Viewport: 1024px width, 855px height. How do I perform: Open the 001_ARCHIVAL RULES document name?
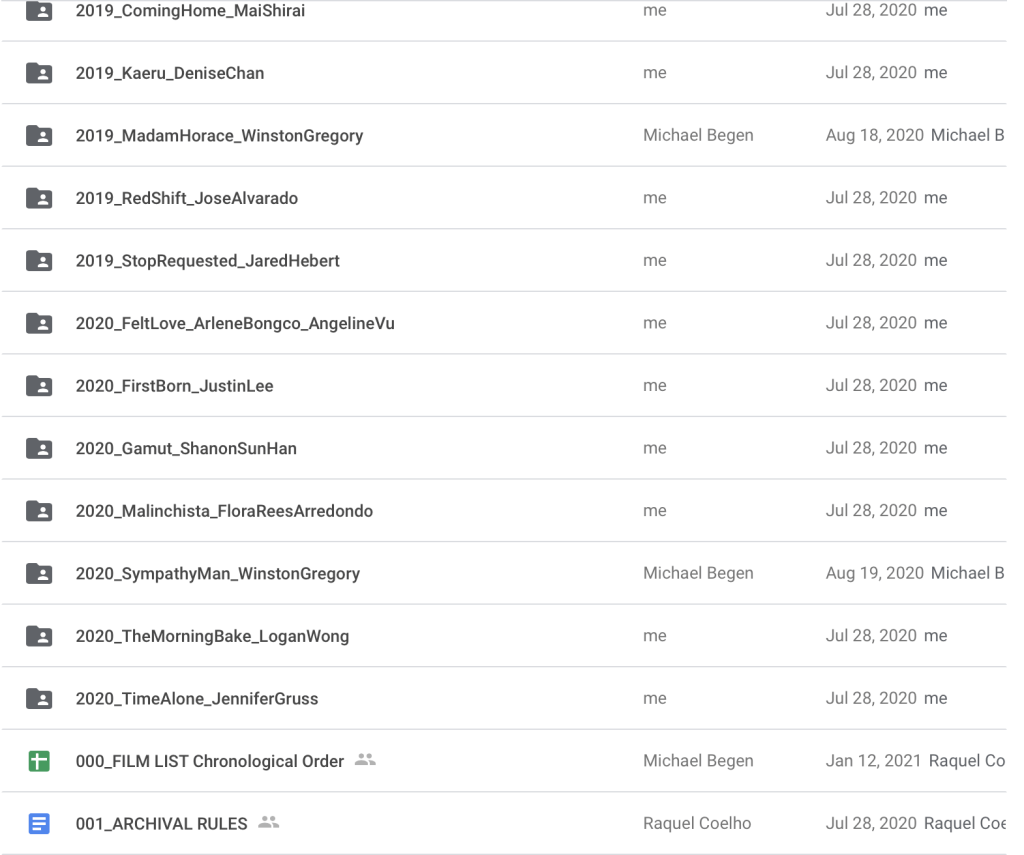pyautogui.click(x=161, y=824)
